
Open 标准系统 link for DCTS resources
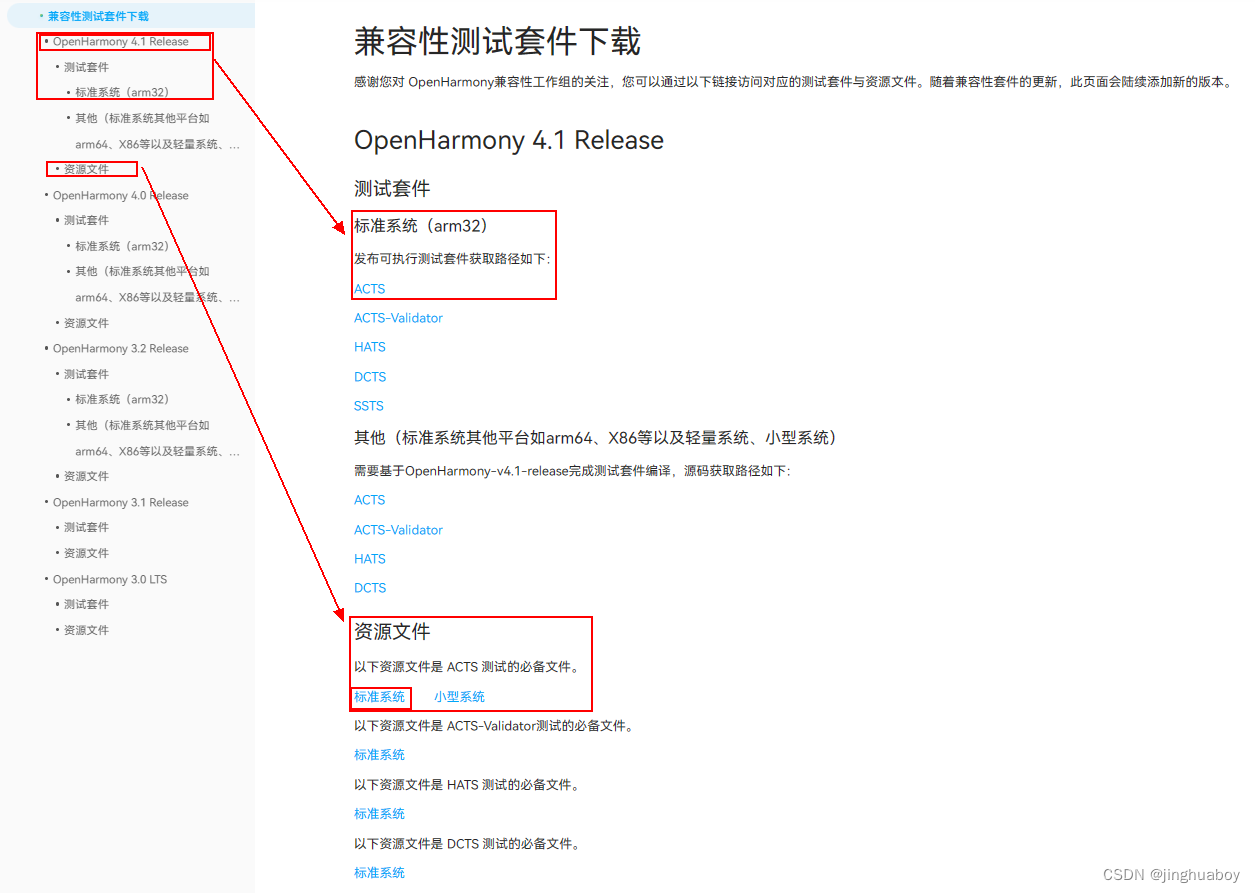coord(379,873)
